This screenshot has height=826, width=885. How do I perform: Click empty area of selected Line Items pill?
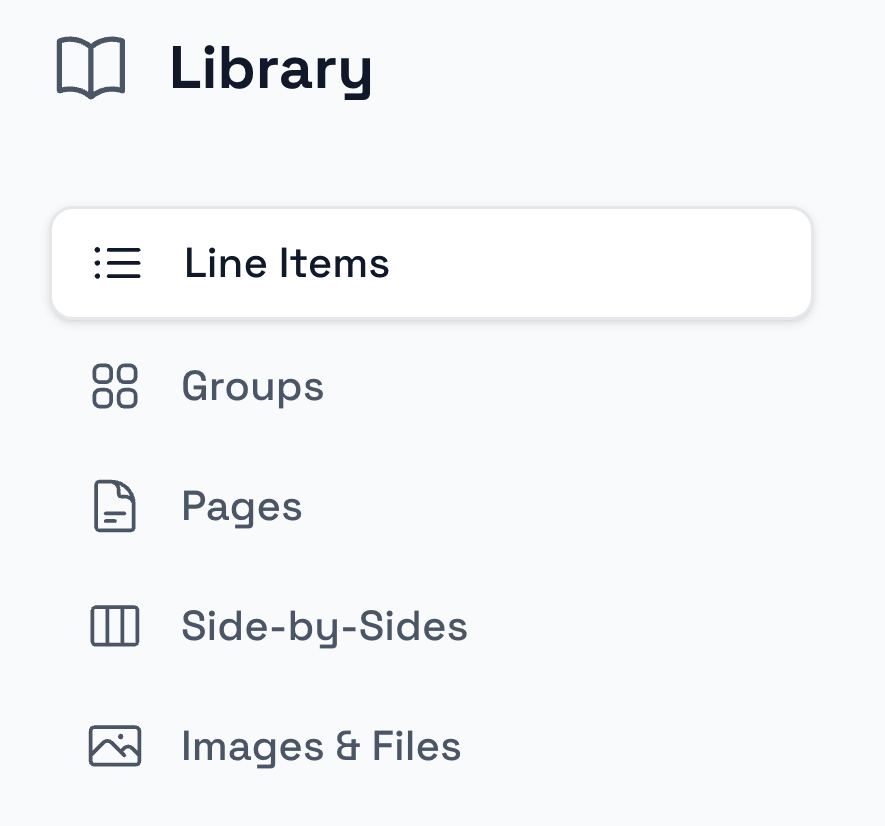pos(620,263)
